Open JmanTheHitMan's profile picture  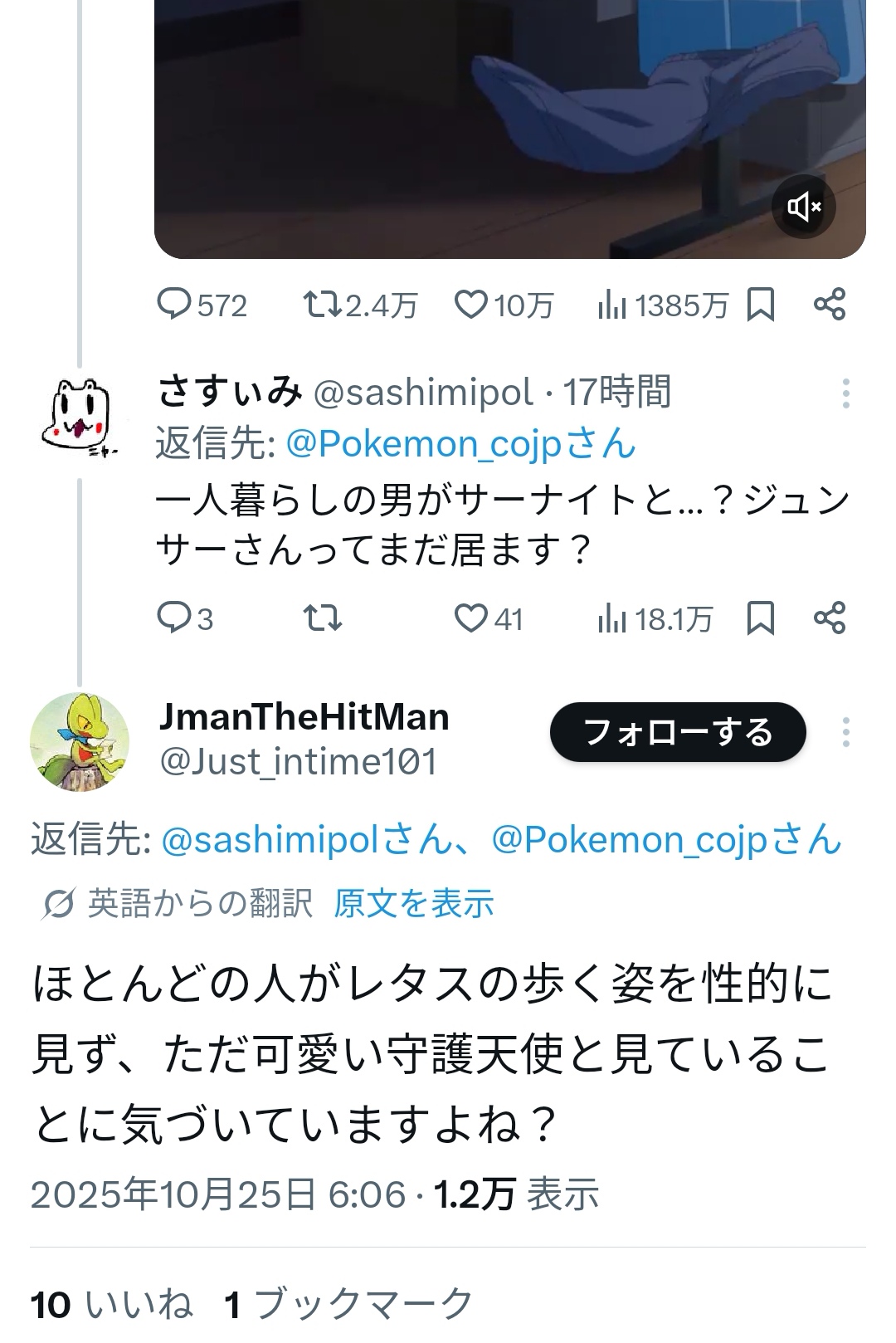(x=80, y=740)
